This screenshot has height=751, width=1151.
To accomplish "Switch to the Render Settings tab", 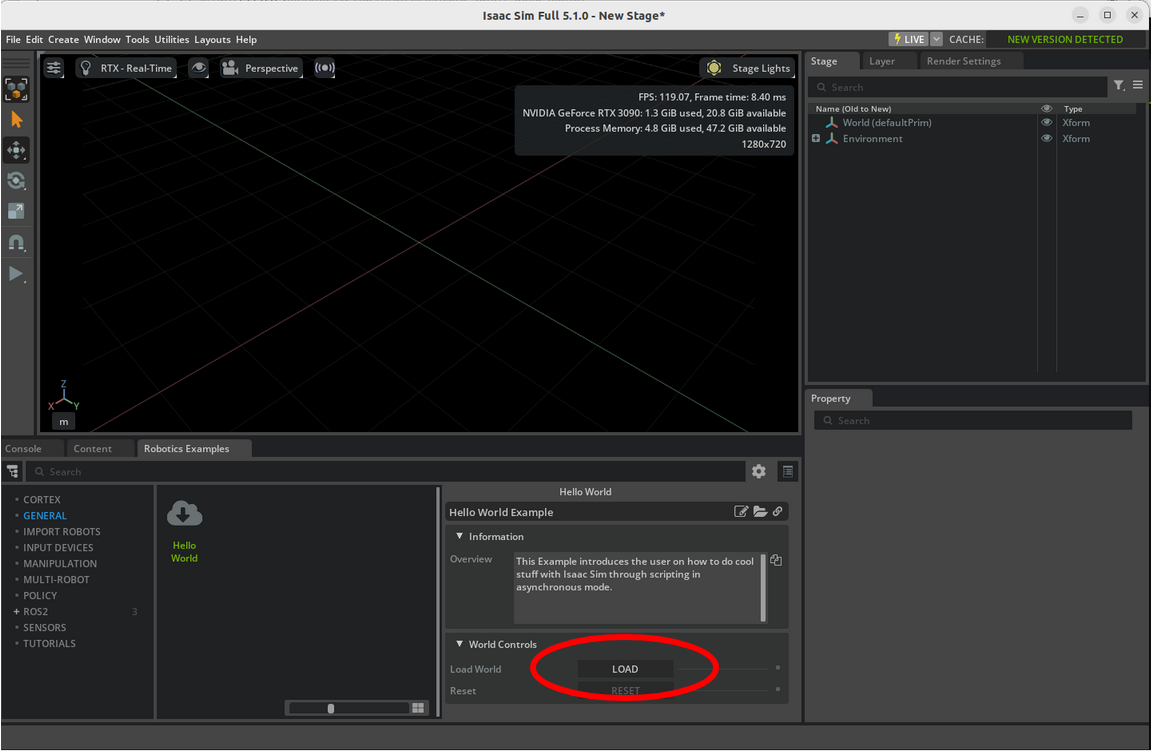I will [x=963, y=61].
